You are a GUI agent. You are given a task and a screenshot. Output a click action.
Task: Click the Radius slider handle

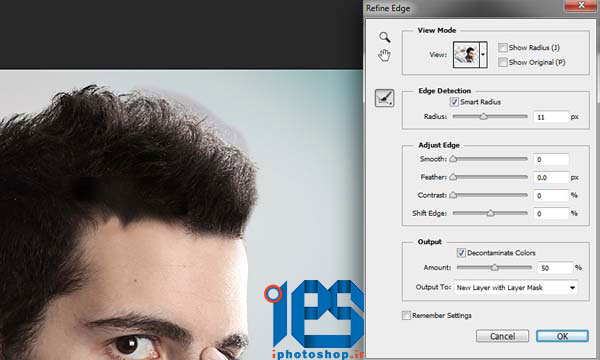click(x=484, y=116)
